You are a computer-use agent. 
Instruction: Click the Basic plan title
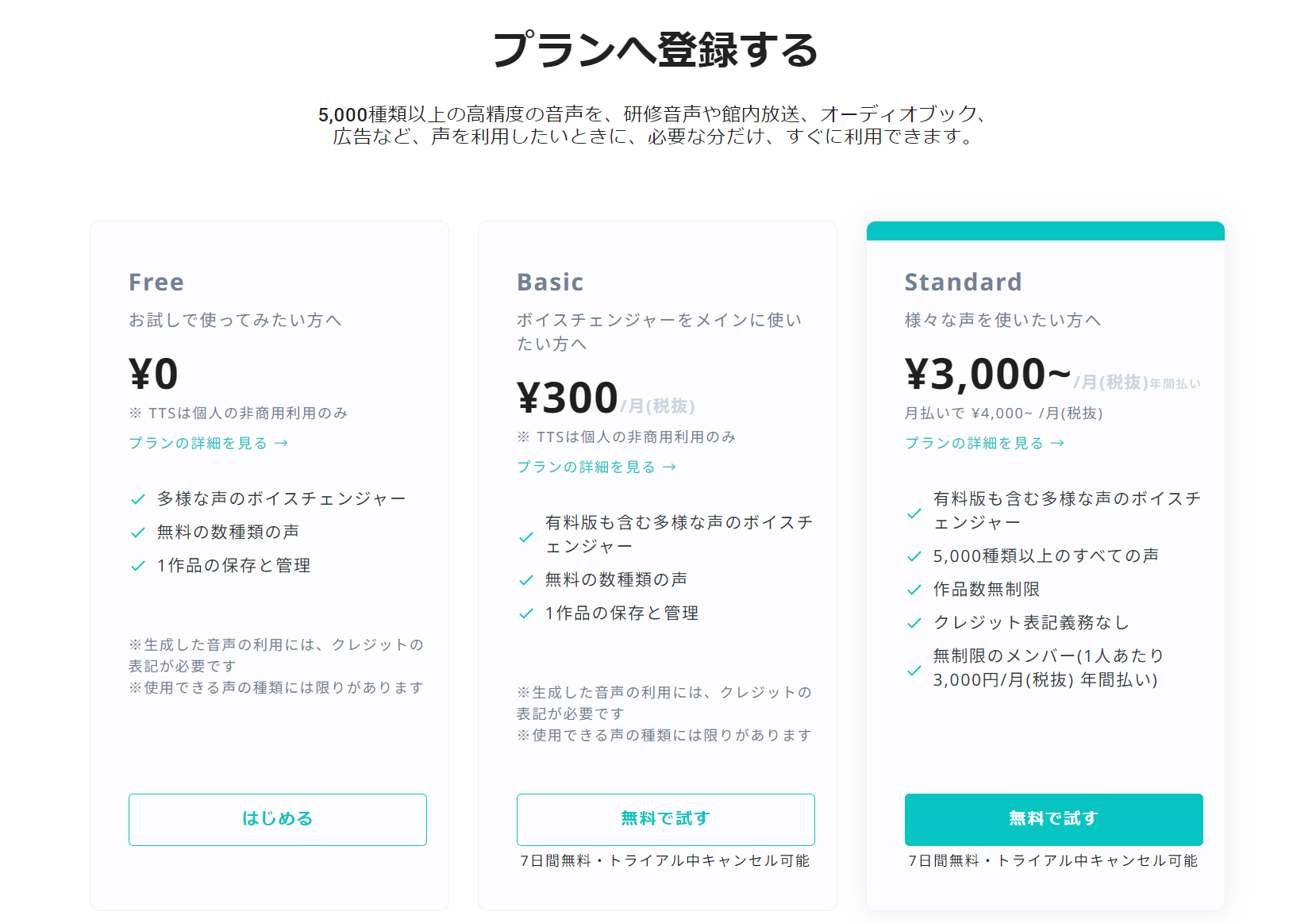pyautogui.click(x=550, y=282)
